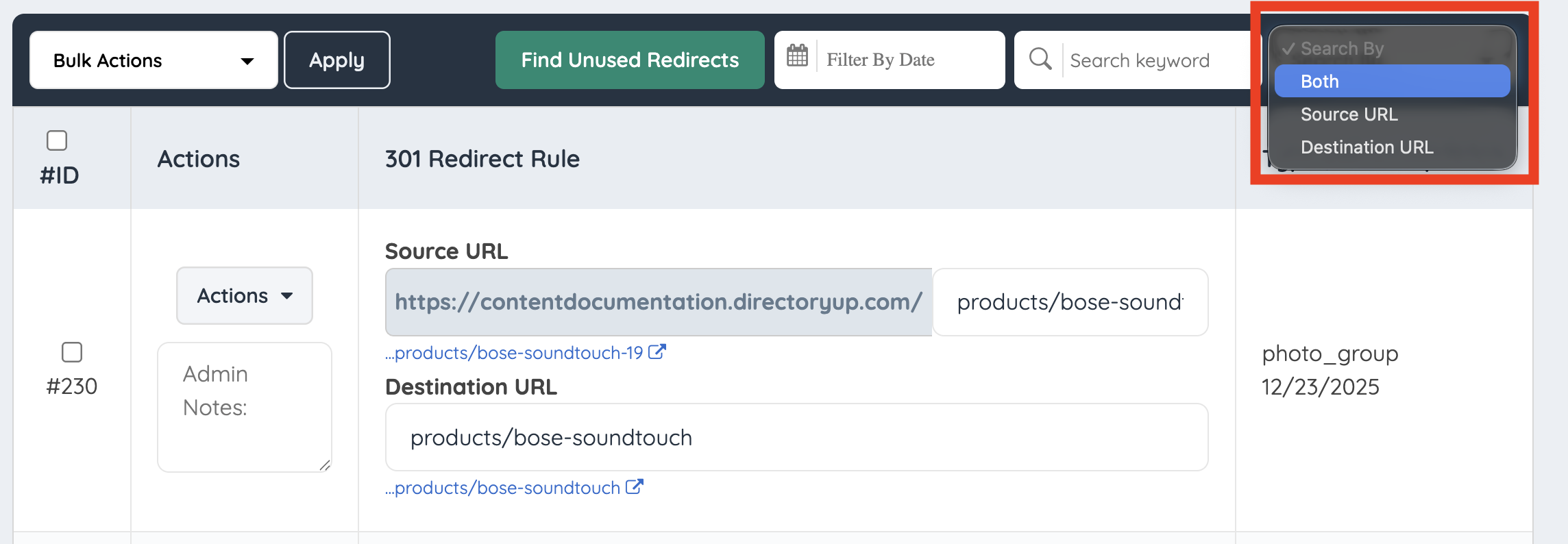
Task: Edit the Source URL path field
Action: [x=1069, y=302]
